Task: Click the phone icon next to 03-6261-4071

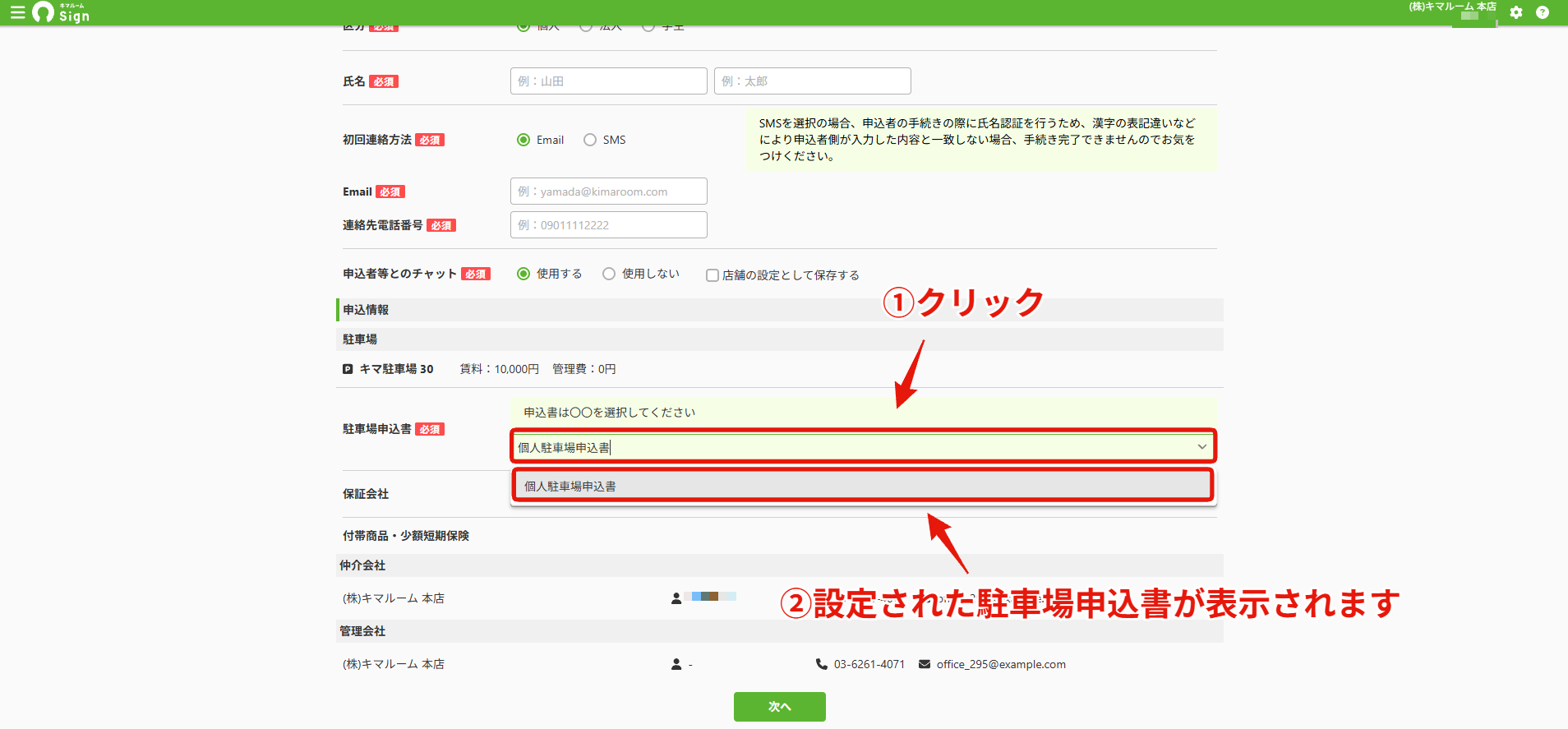Action: pyautogui.click(x=822, y=664)
